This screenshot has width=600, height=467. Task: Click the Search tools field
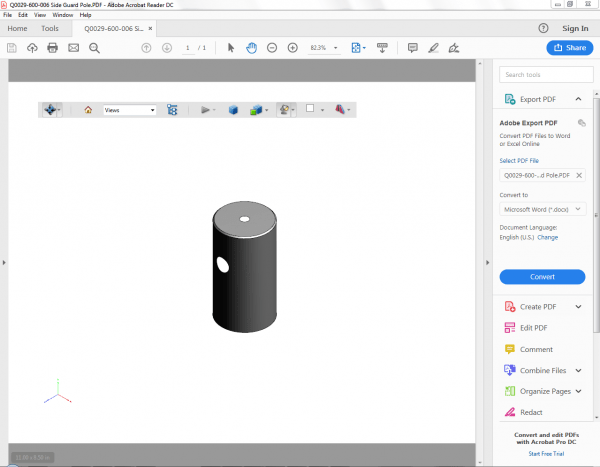546,75
